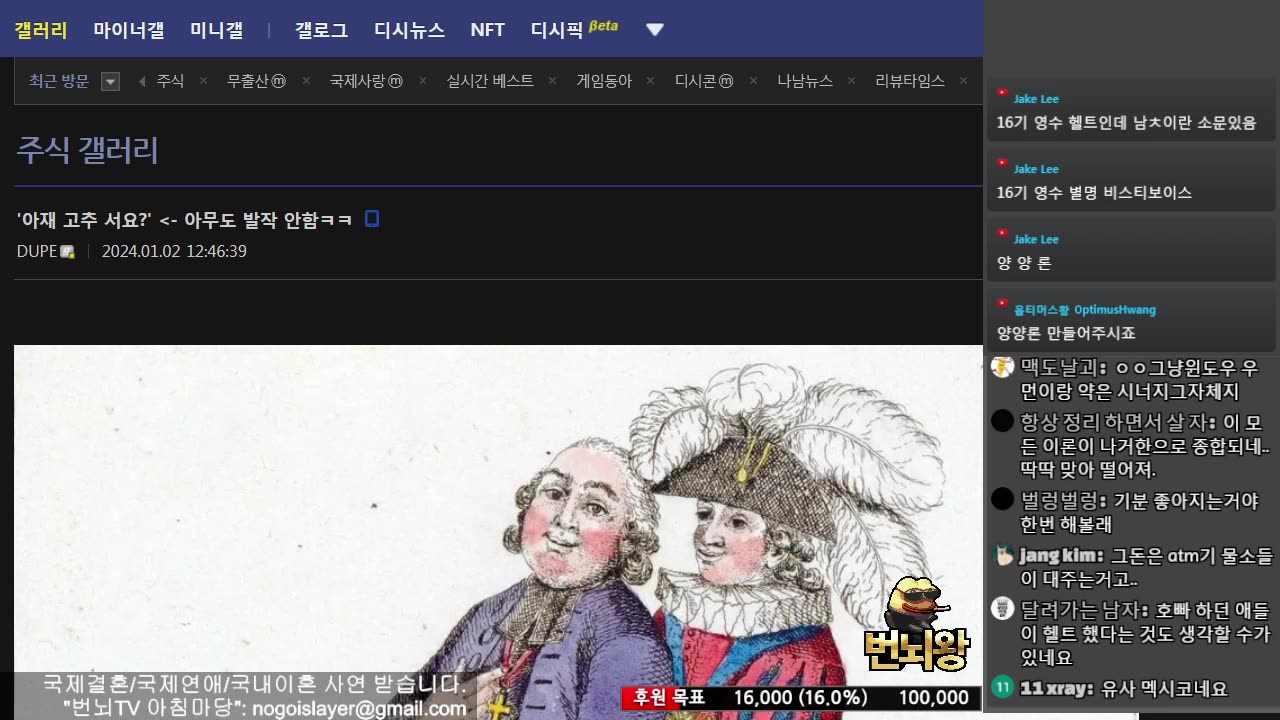Open 나남뉴스 in the recent visits

click(805, 81)
